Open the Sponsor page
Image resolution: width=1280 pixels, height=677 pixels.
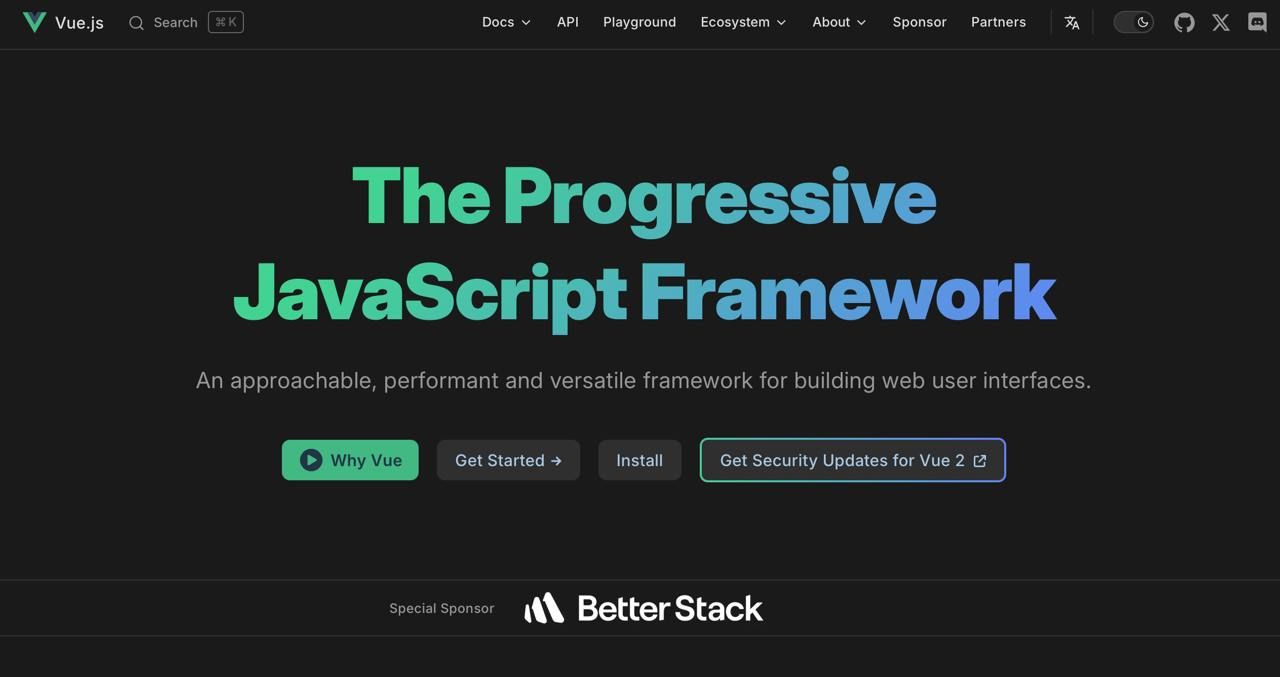pyautogui.click(x=919, y=22)
